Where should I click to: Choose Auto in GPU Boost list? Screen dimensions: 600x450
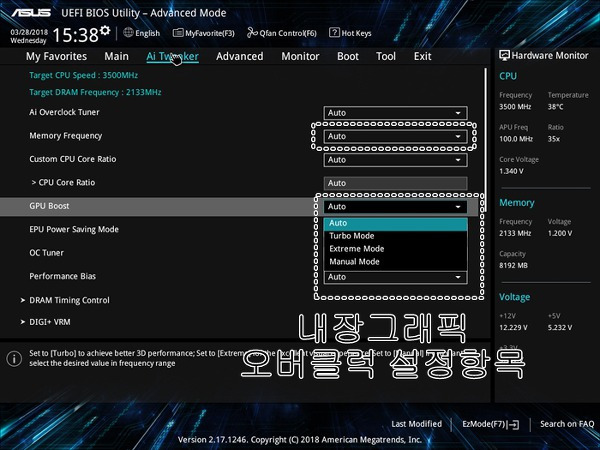(395, 223)
